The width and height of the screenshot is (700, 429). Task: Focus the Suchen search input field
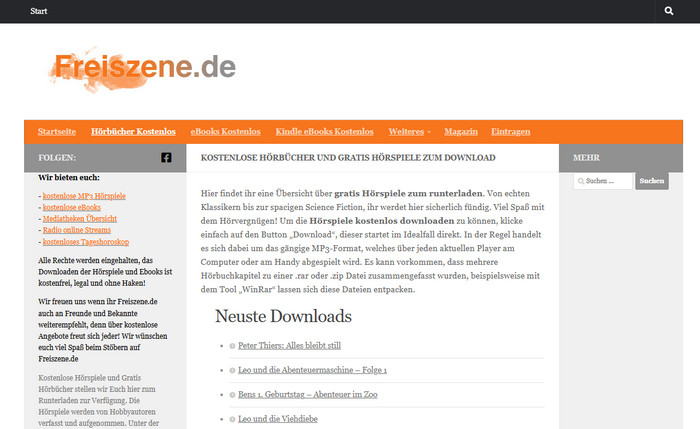pos(603,181)
